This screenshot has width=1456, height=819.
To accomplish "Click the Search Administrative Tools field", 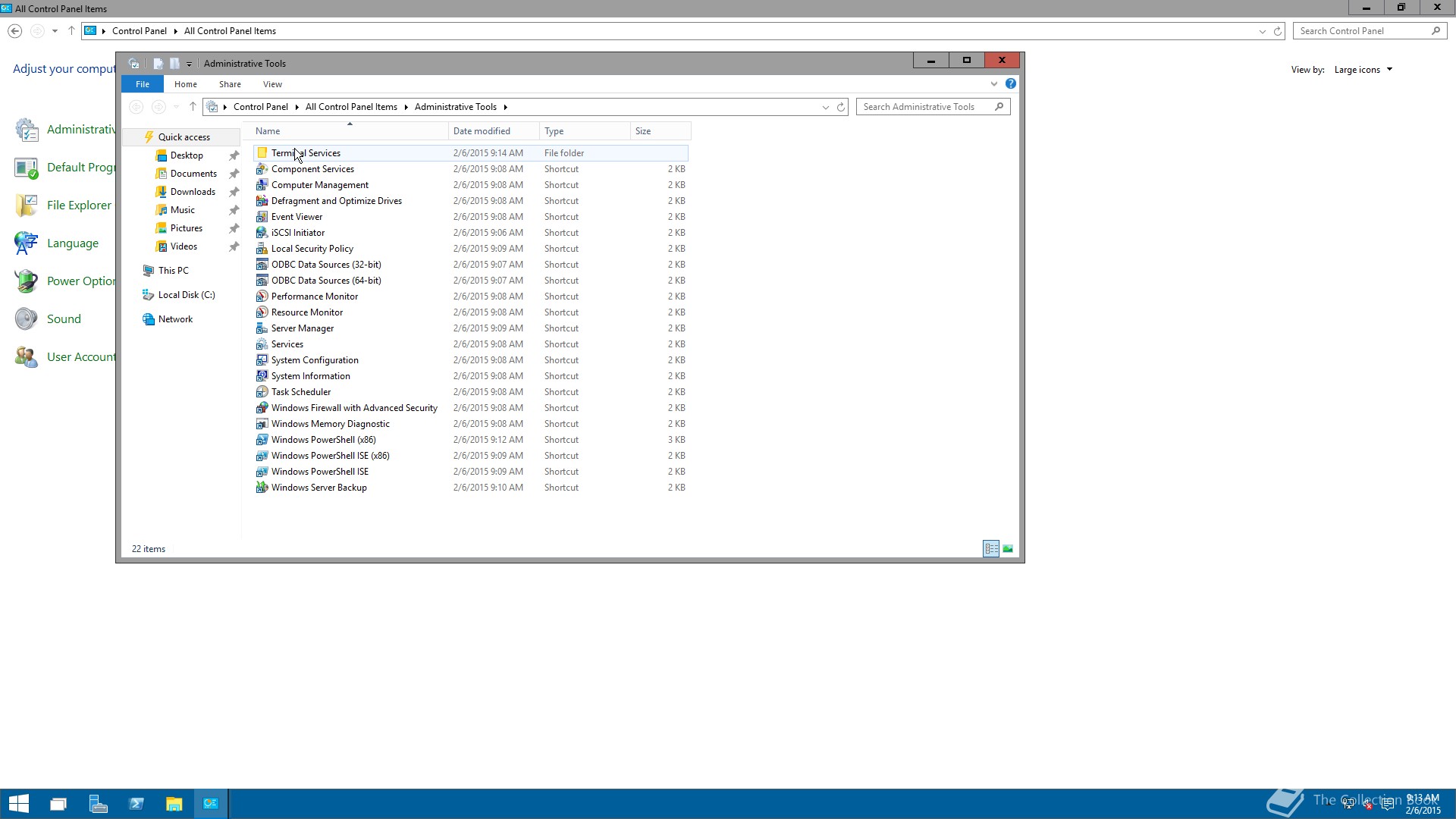I will click(934, 107).
